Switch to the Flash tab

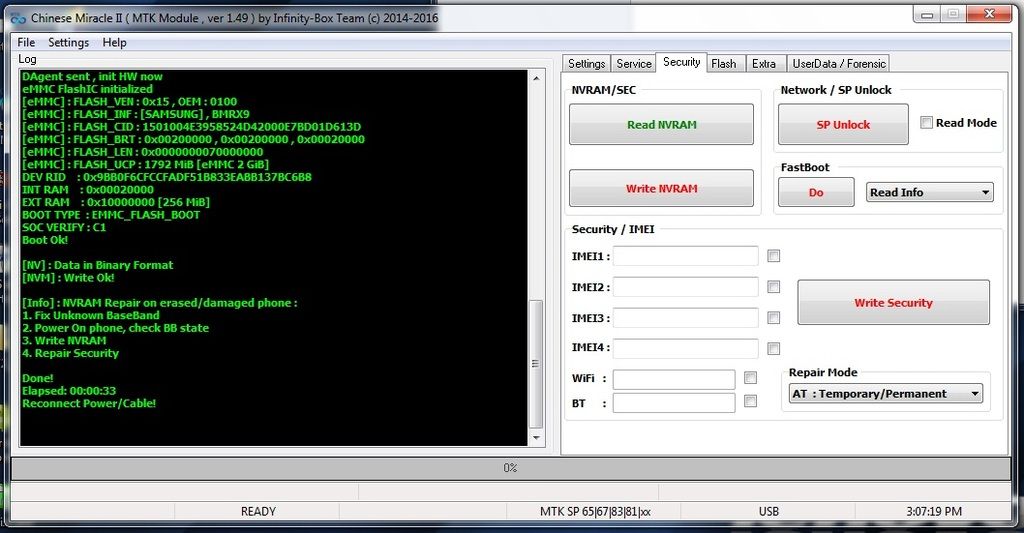point(723,63)
